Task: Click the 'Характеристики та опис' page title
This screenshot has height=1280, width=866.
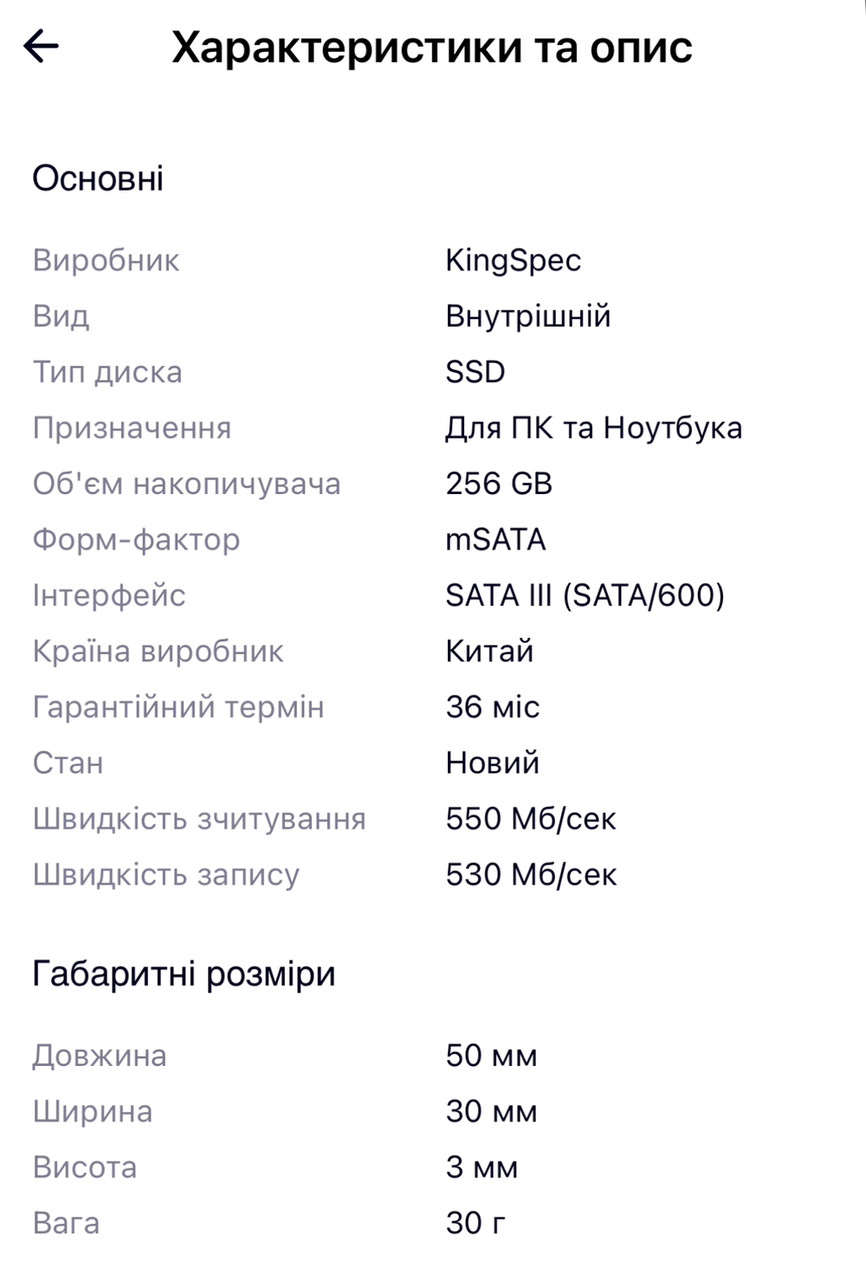Action: click(x=432, y=47)
